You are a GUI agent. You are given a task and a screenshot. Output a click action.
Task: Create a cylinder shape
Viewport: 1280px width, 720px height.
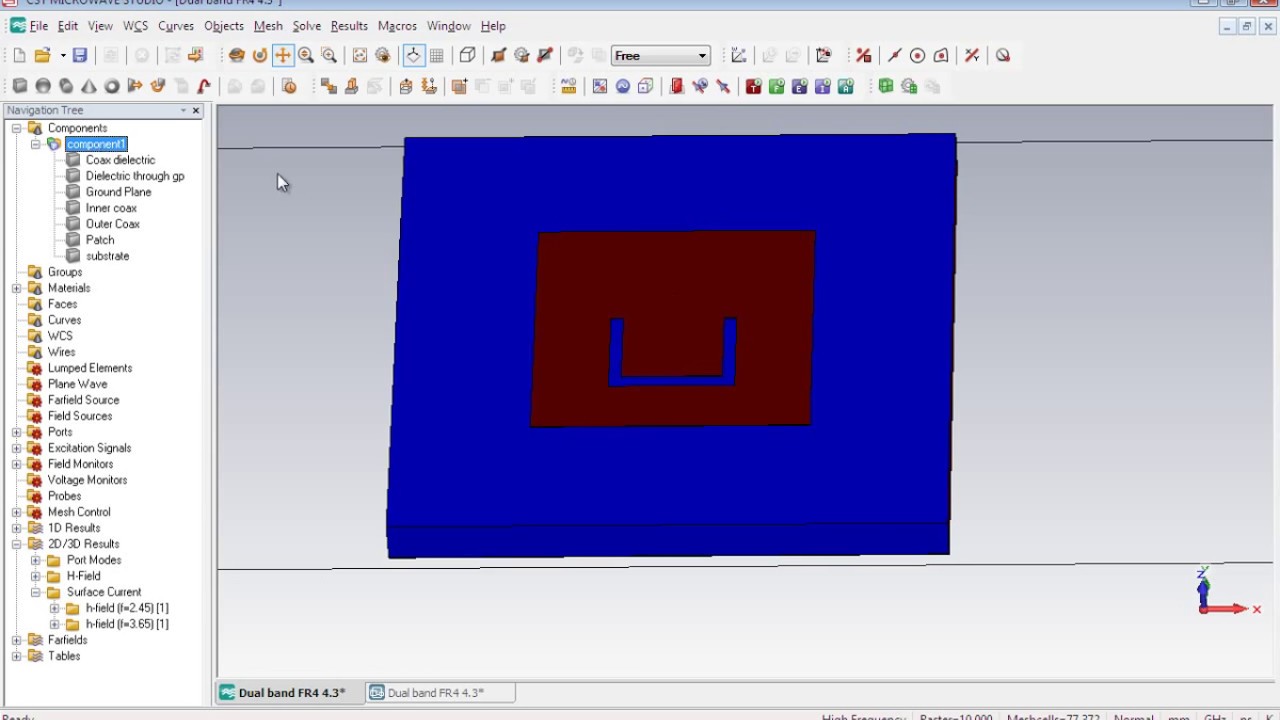(x=66, y=87)
